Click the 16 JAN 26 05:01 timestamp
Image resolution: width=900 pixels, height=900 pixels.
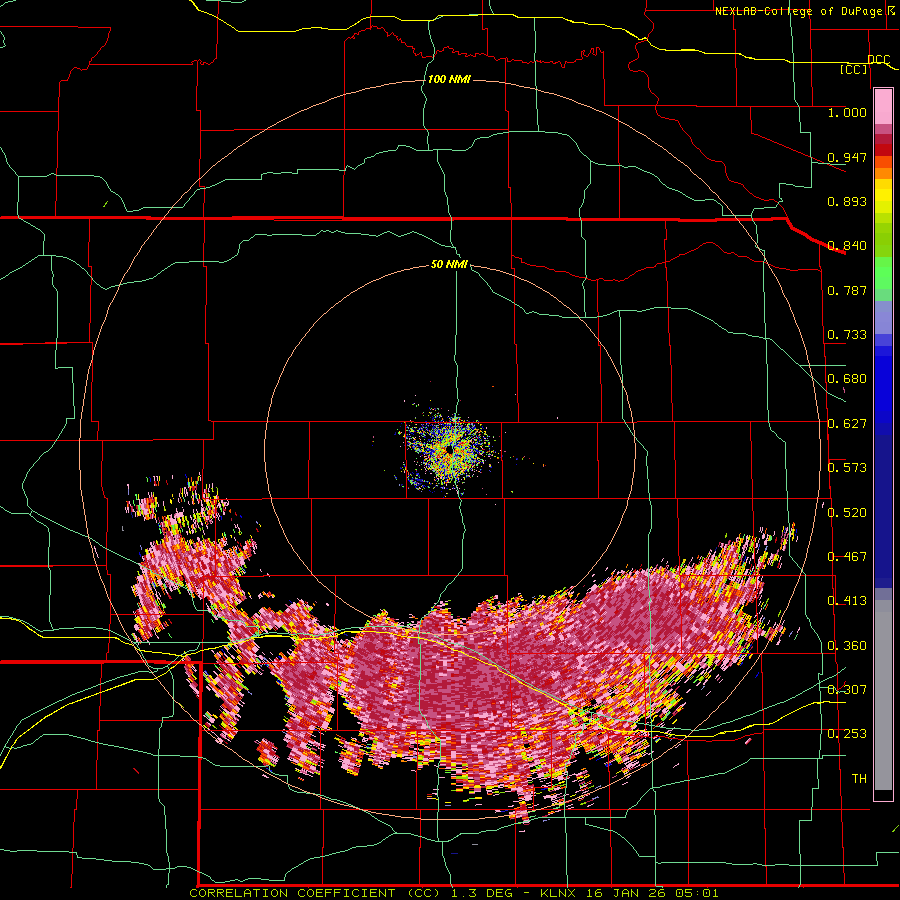[652, 894]
